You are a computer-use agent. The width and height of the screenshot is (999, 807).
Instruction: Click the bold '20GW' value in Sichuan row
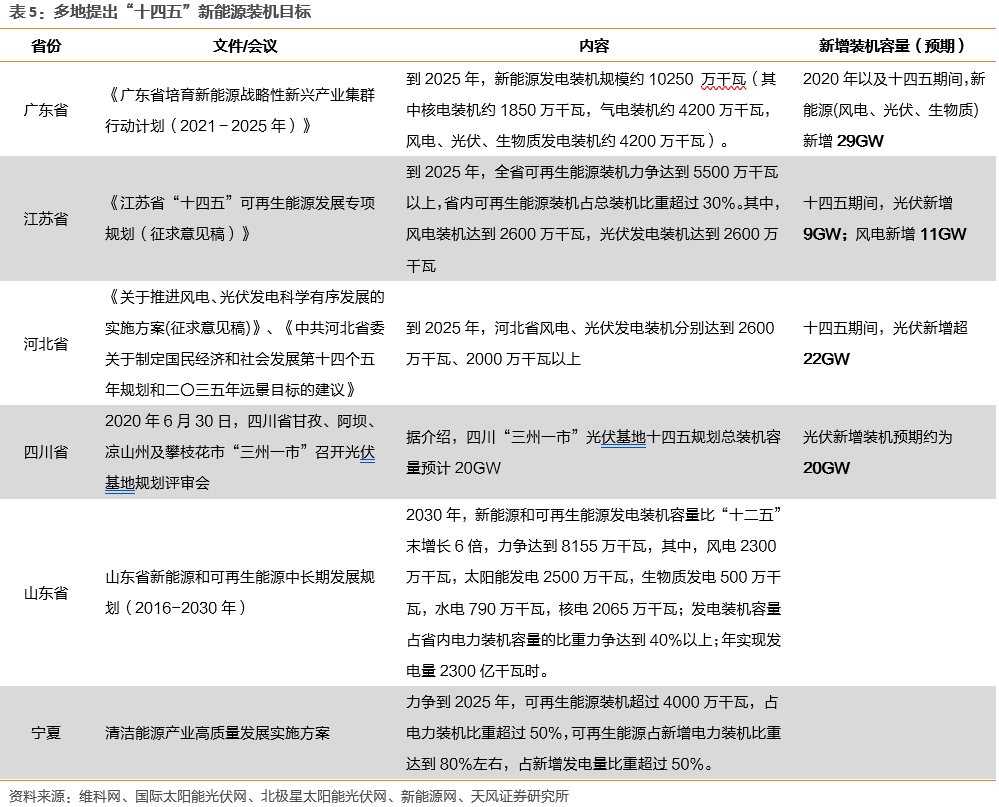click(826, 468)
